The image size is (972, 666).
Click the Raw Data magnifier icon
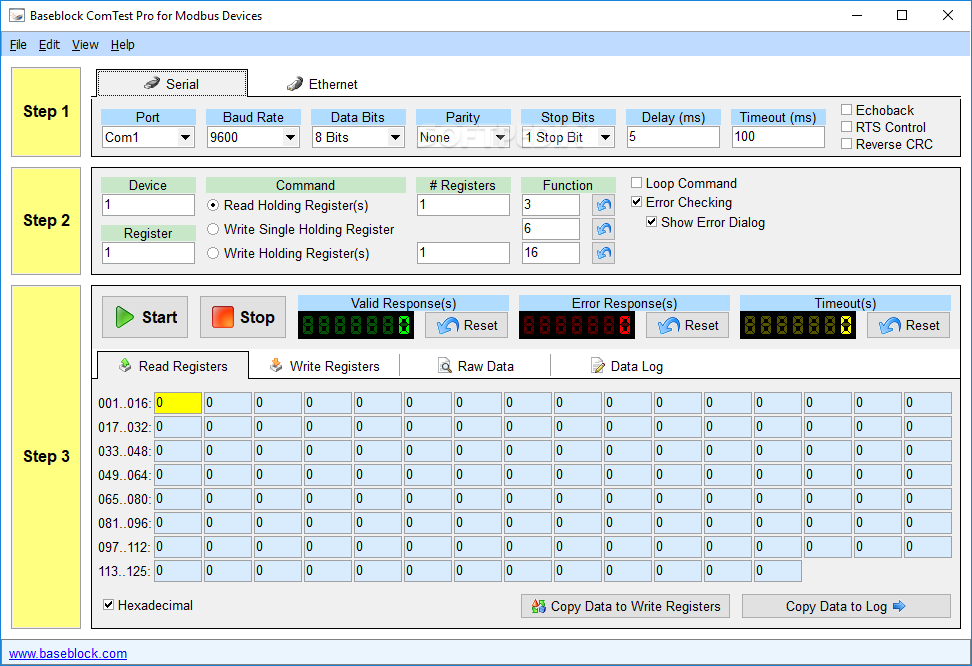tap(444, 366)
